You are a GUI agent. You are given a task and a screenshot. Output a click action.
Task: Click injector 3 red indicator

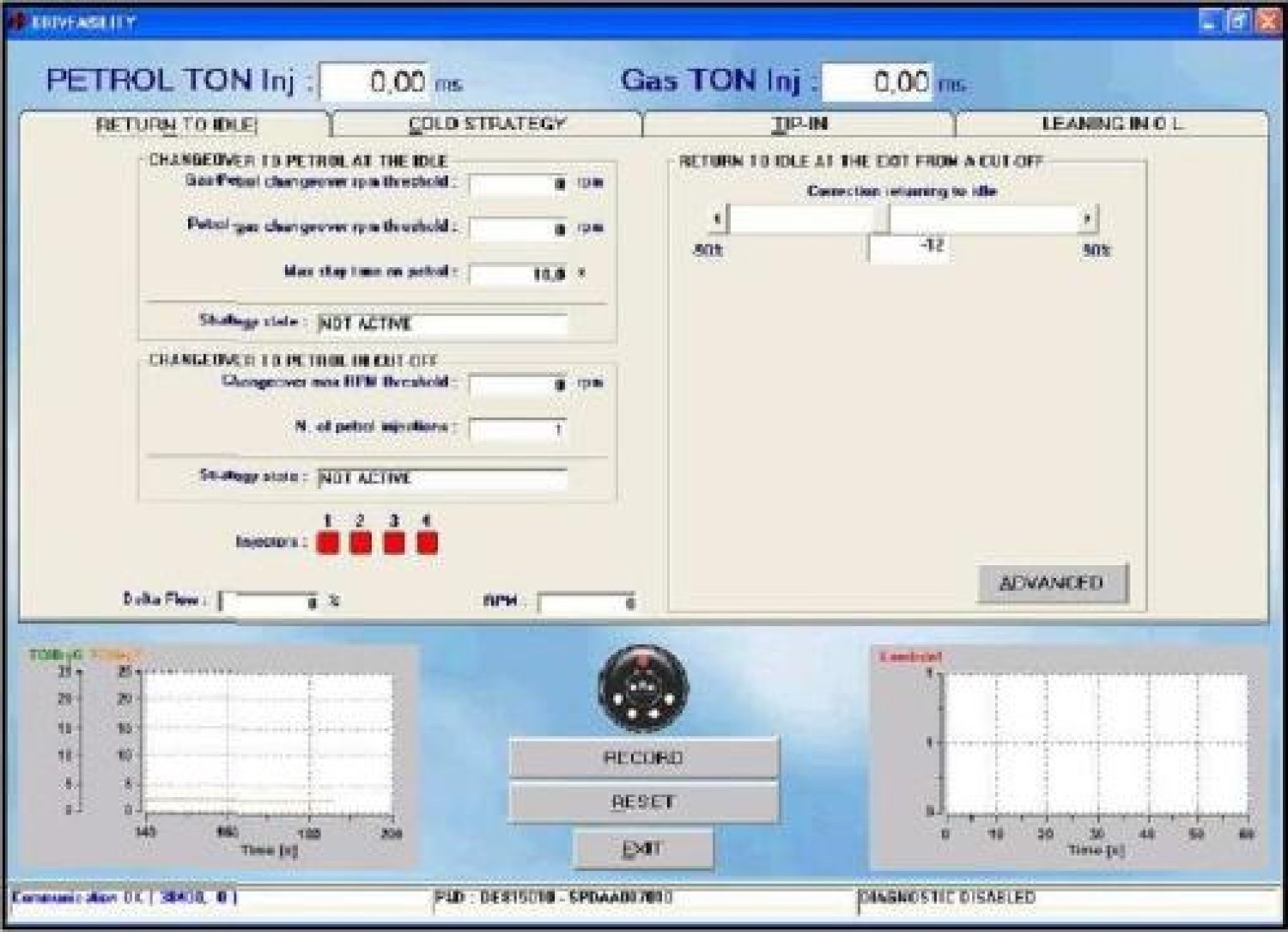[x=394, y=543]
